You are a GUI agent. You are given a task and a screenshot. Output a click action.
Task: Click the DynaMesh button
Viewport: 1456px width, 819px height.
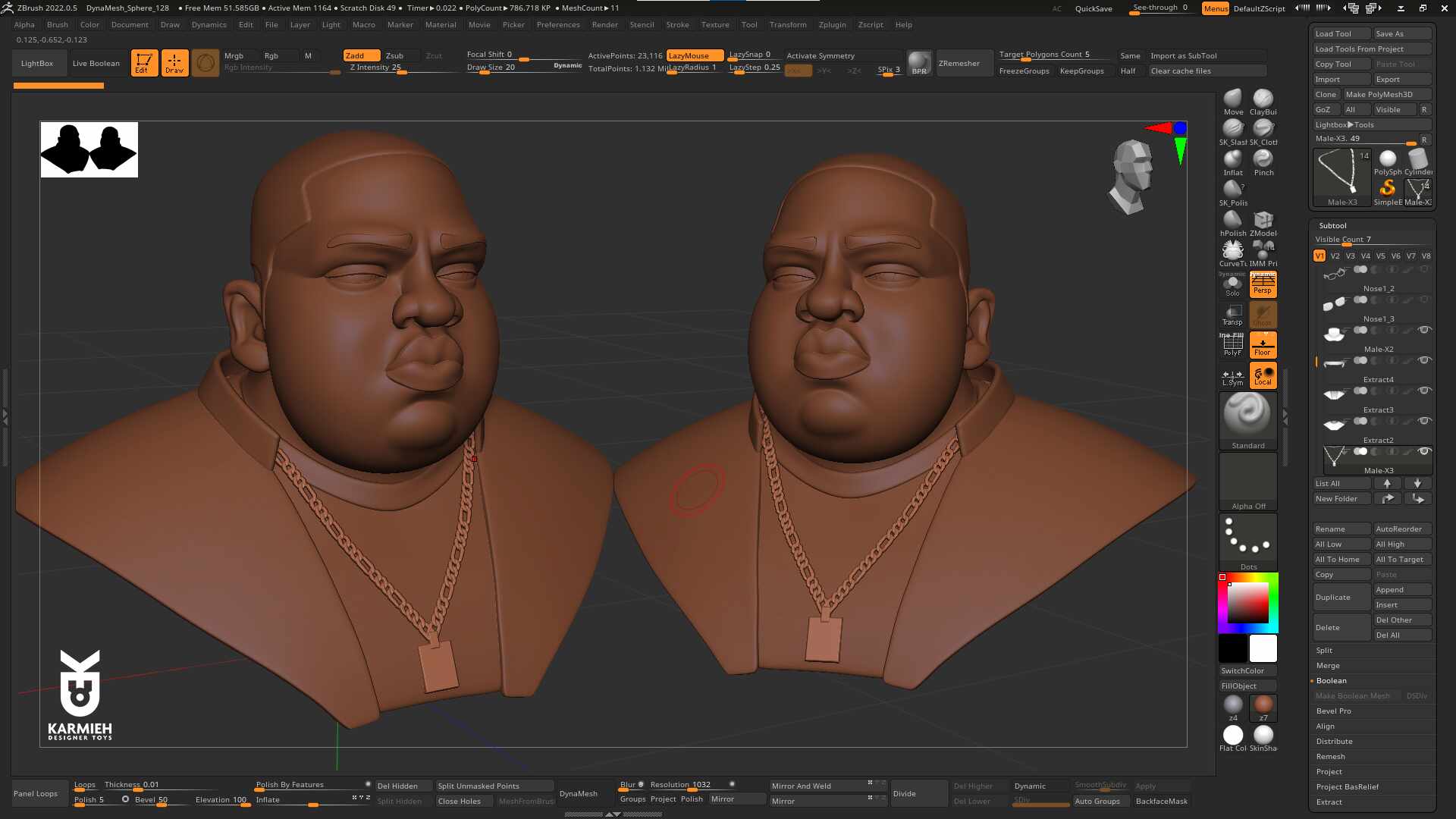tap(579, 793)
